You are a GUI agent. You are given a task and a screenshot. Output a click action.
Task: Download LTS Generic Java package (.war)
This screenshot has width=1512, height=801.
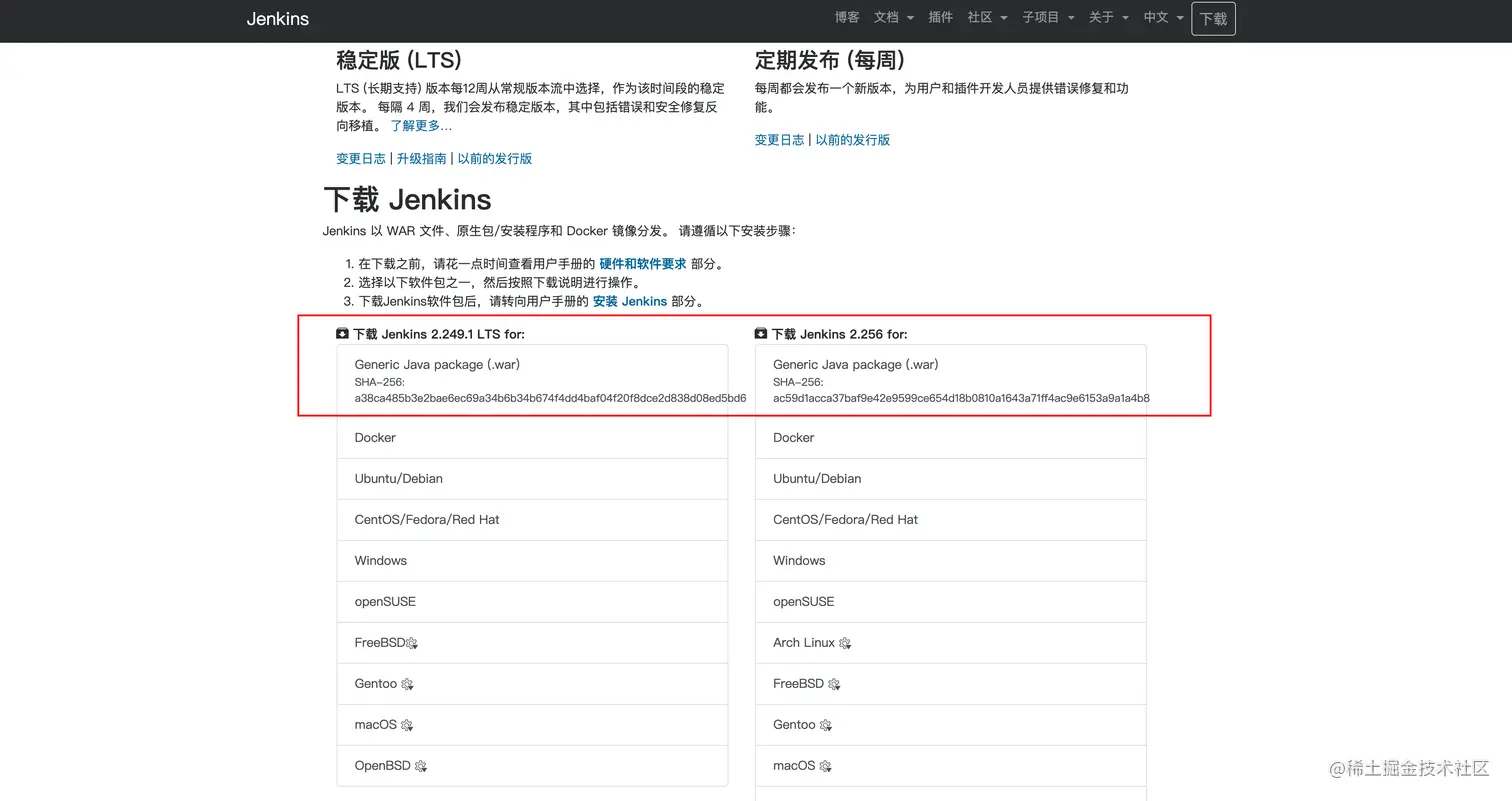tap(532, 380)
